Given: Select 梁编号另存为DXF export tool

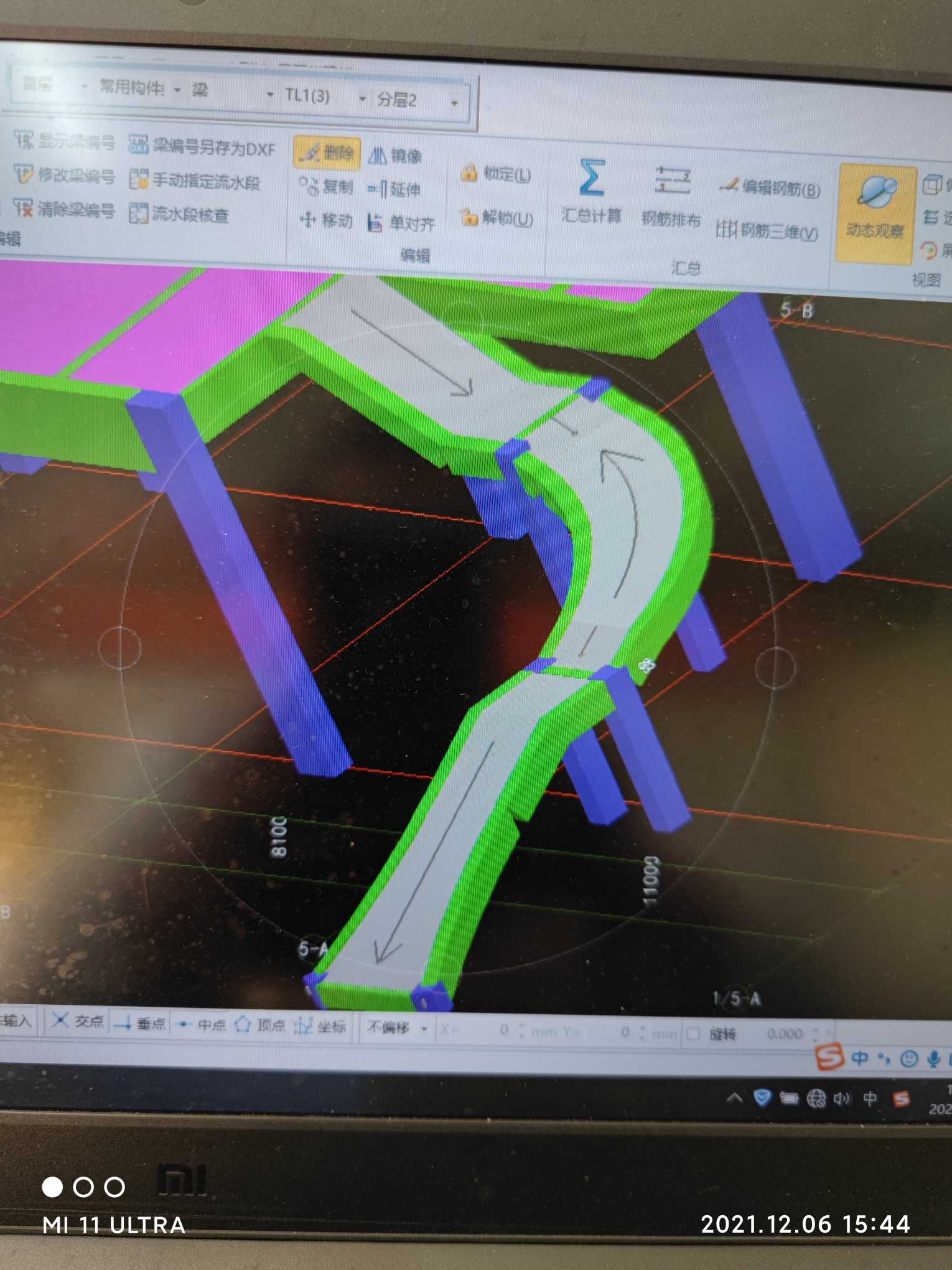Looking at the screenshot, I should [202, 147].
